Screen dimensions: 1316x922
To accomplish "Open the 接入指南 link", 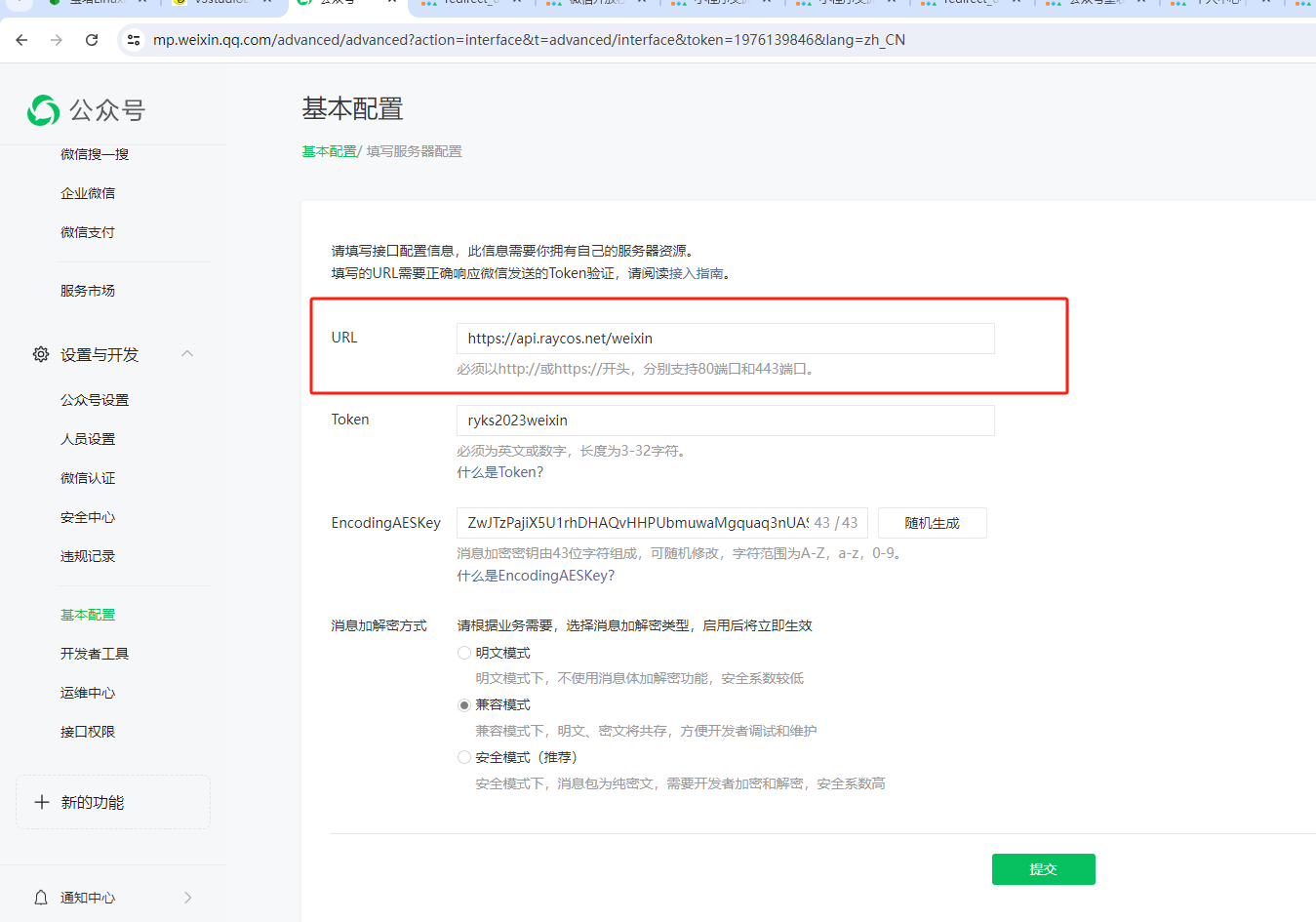I will click(x=696, y=273).
